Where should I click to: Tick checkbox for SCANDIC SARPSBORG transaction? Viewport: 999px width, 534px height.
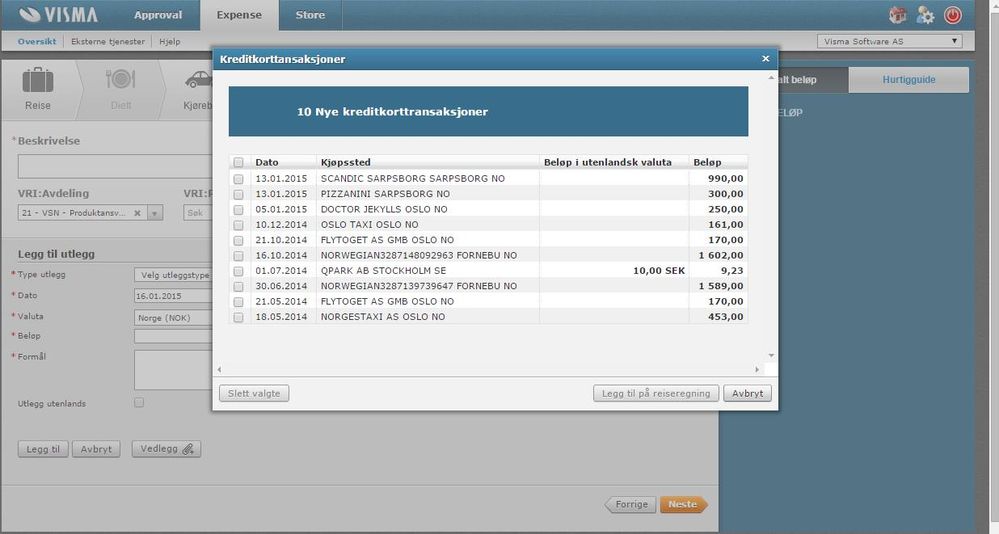pos(238,179)
